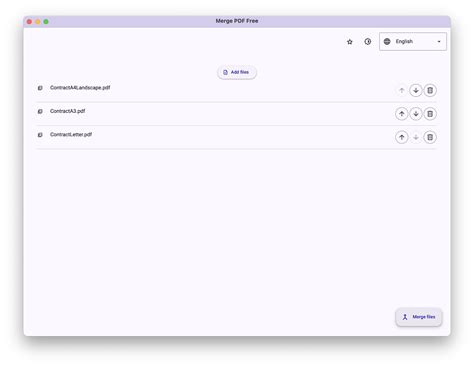Click the Add files button
Screen dimensions: 474x367
point(237,72)
